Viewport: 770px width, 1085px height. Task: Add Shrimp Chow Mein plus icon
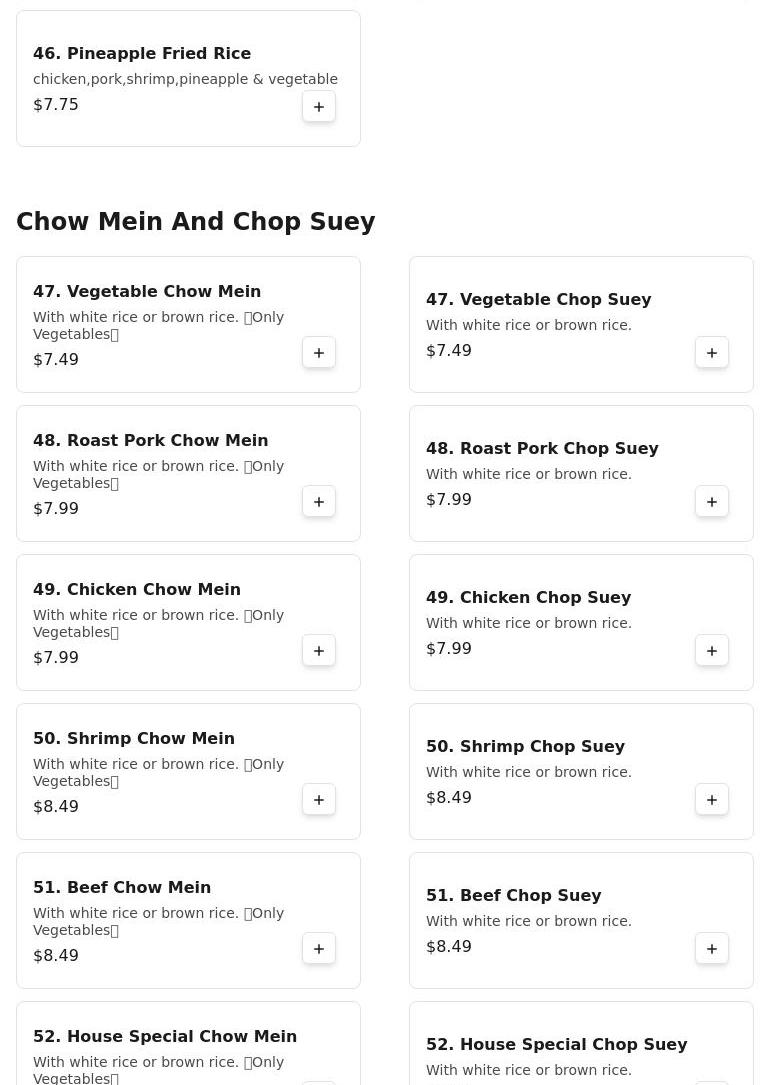point(319,800)
